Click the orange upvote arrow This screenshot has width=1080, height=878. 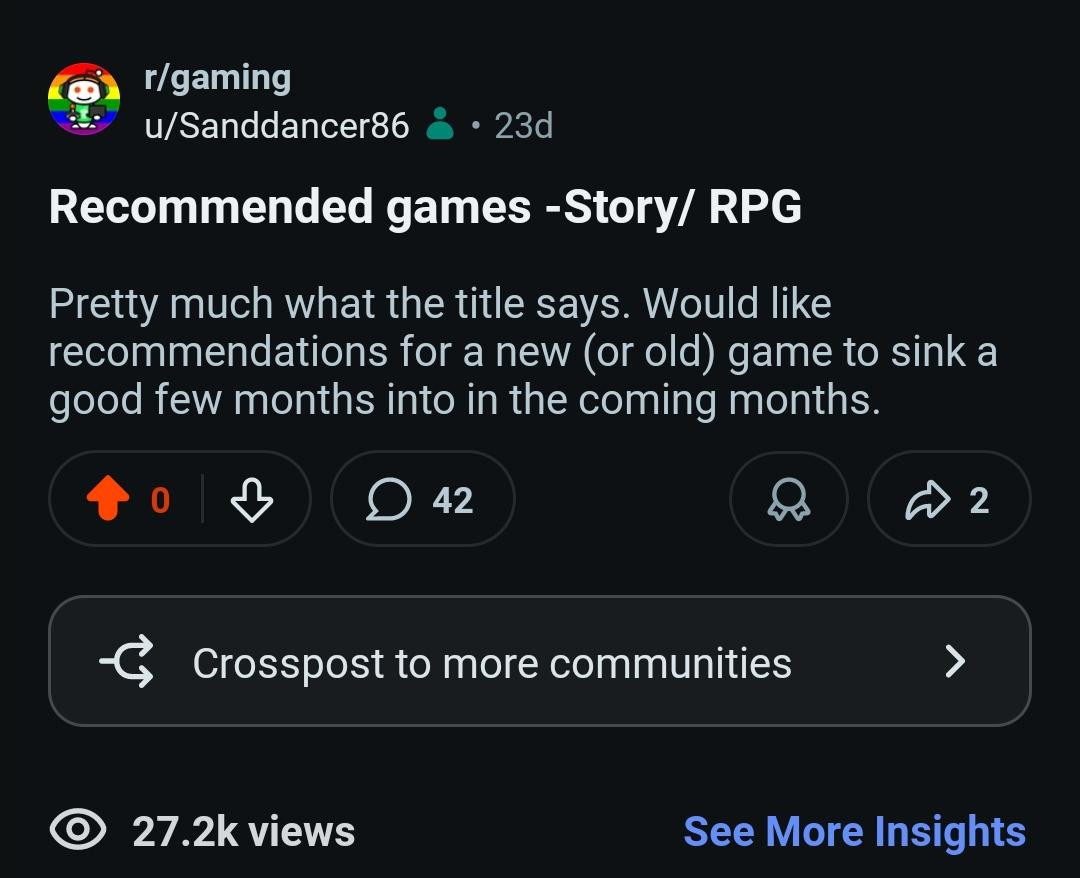(x=108, y=498)
